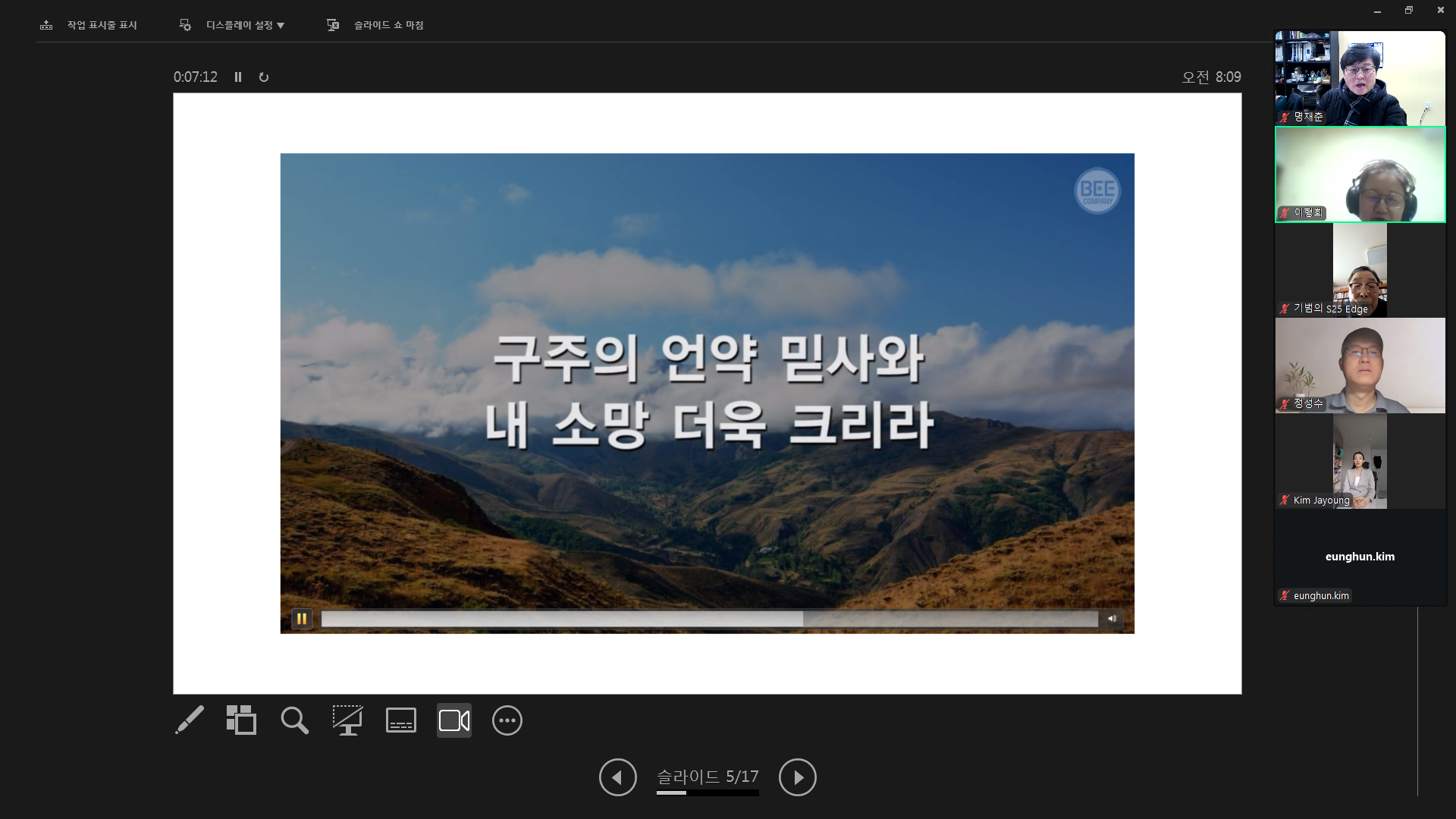
Task: Click the 슬라이드 쇼 마침 projector icon
Action: coord(332,25)
